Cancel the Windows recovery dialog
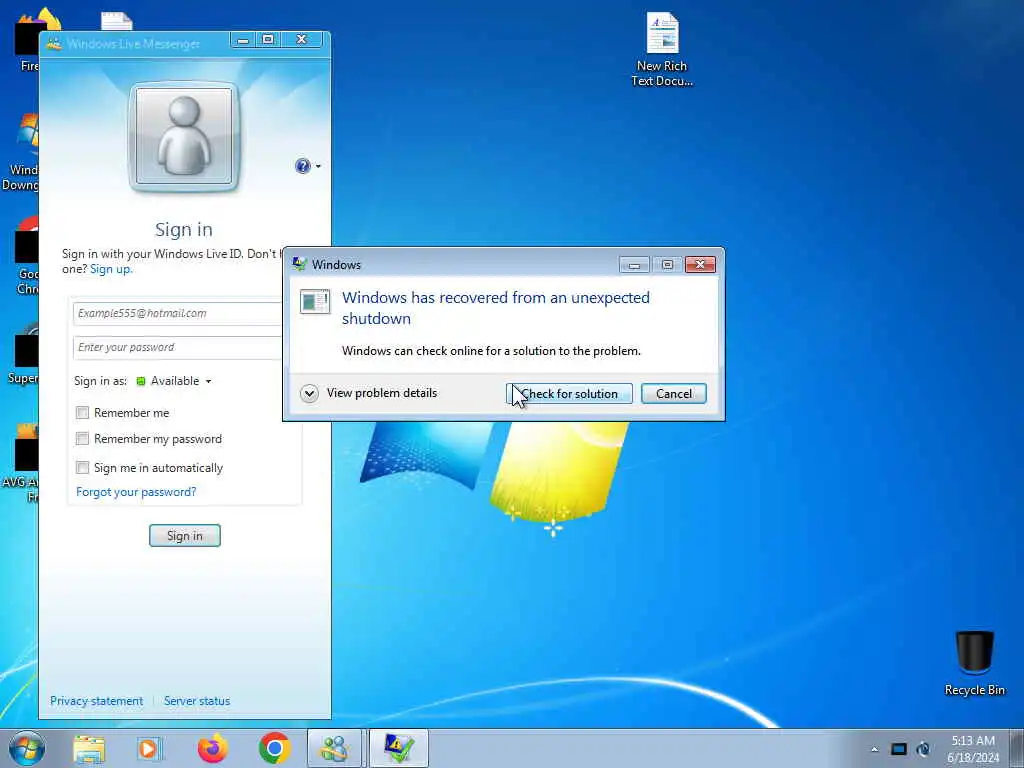Screen dimensions: 1024x768 [673, 394]
